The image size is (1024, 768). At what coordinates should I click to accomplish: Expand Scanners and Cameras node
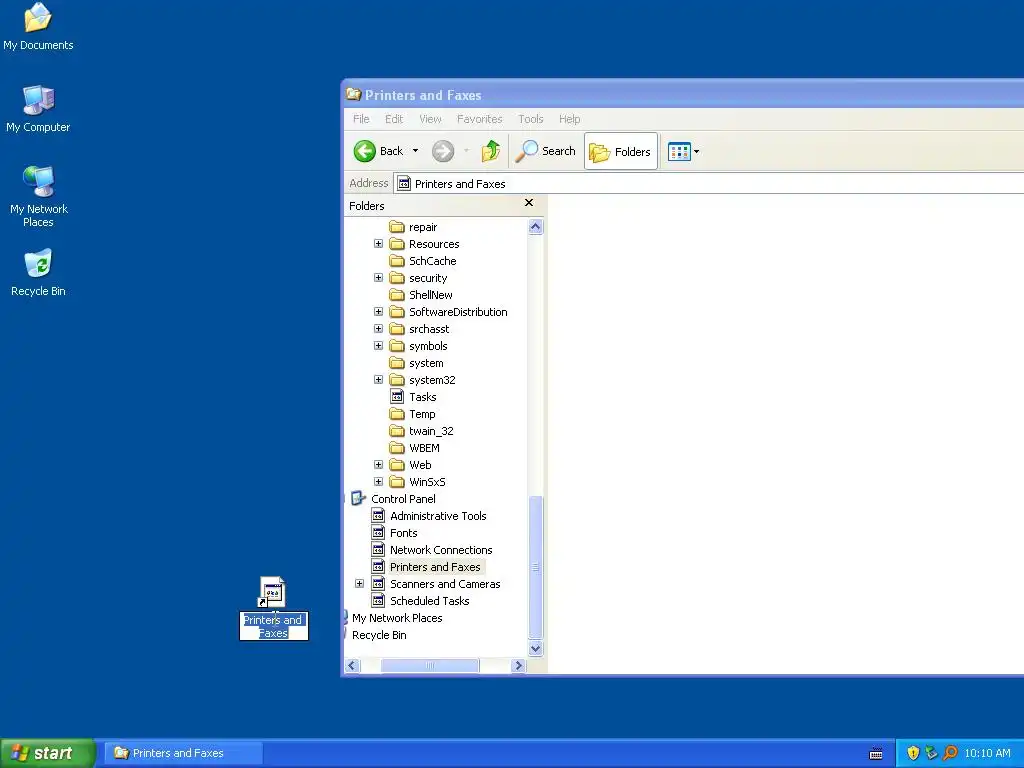(359, 583)
